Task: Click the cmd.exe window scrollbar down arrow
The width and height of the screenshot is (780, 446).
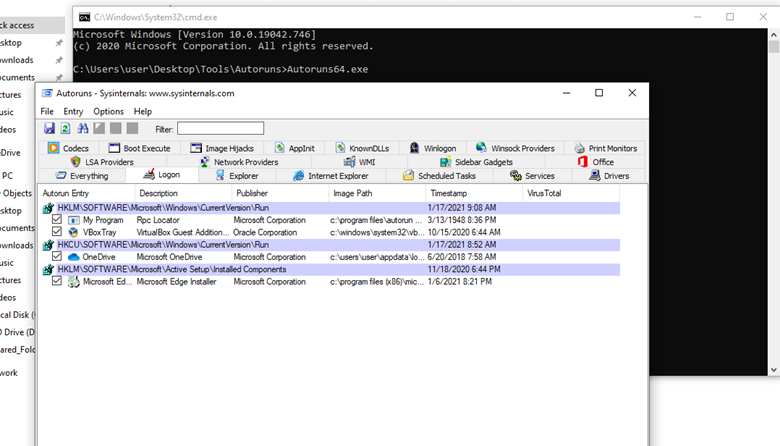Action: (x=774, y=370)
